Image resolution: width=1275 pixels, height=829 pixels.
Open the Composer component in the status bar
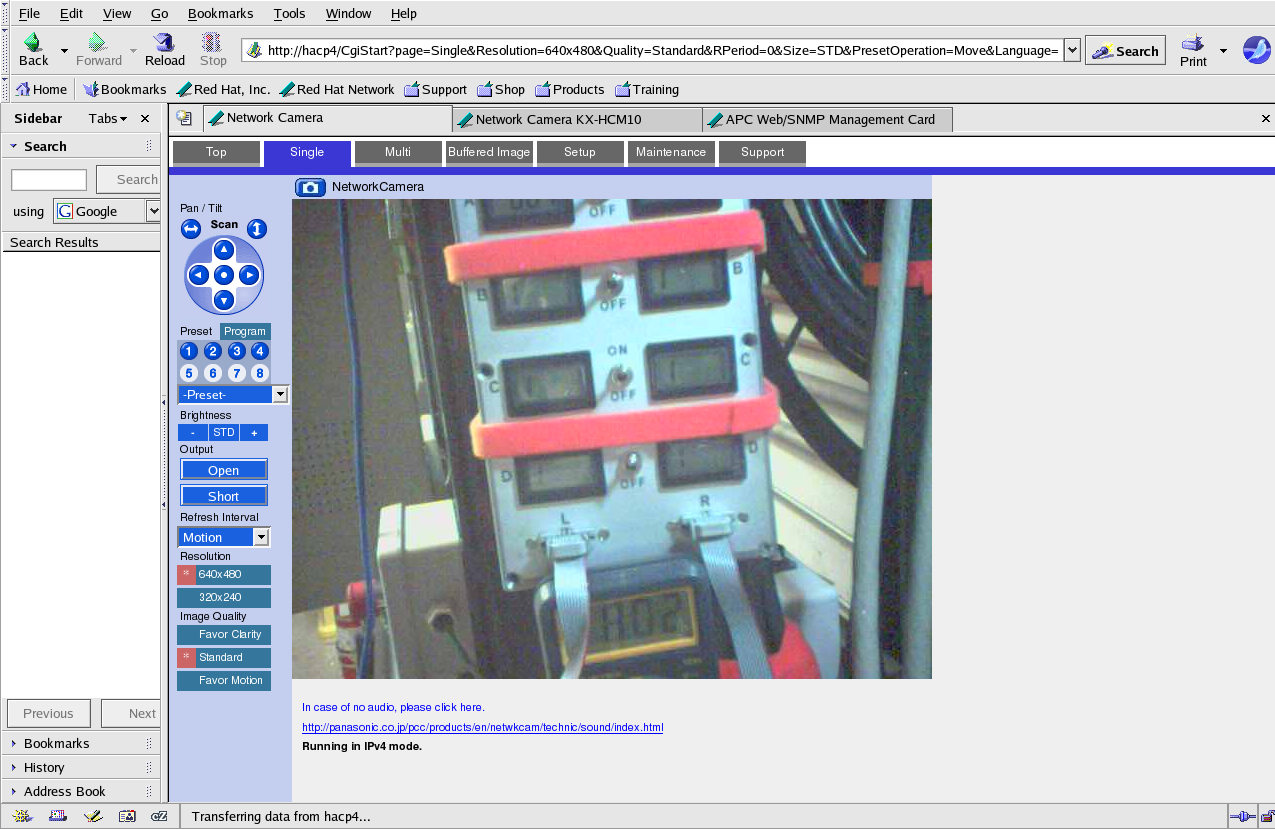(x=93, y=816)
